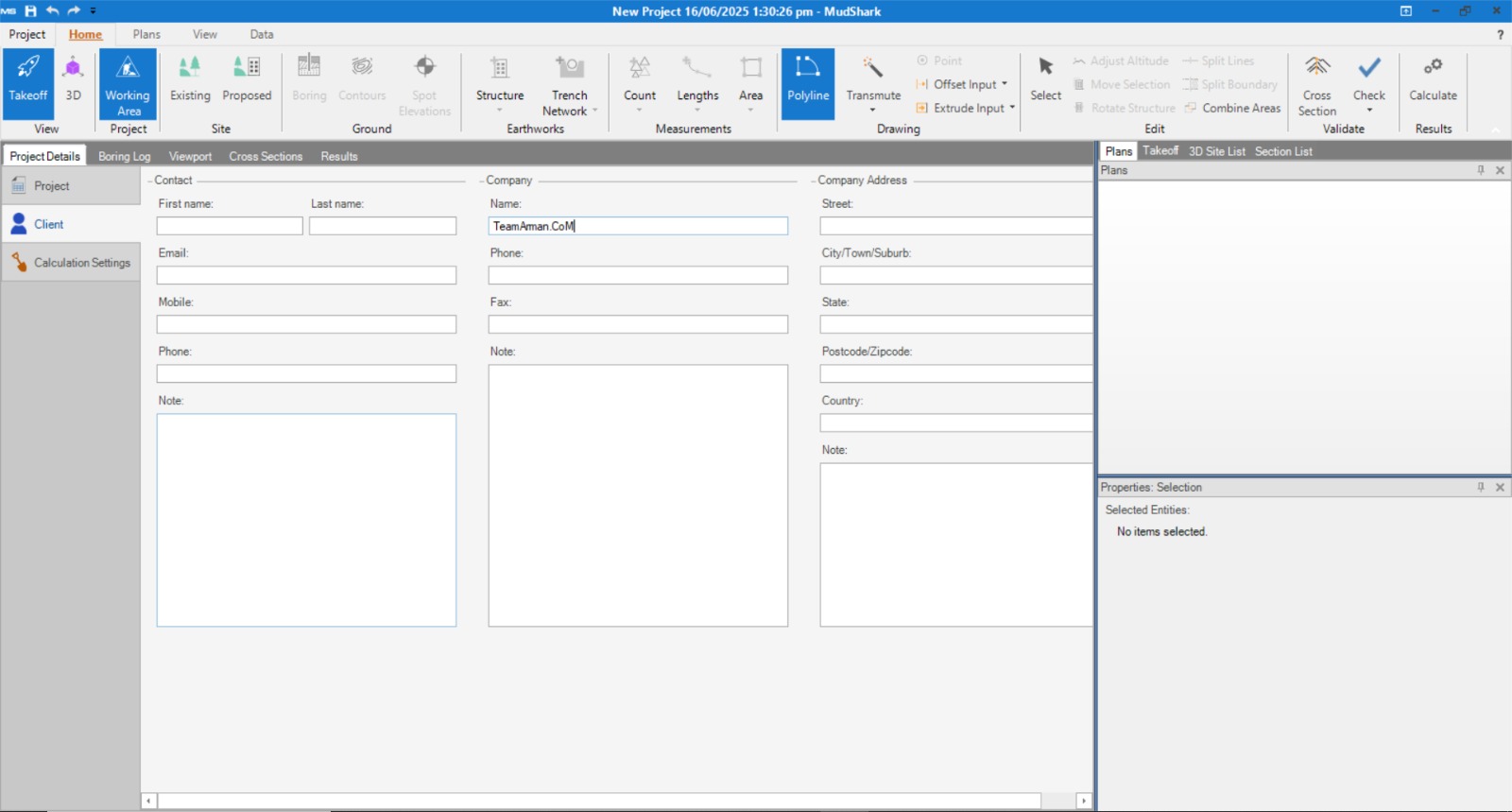Close the Properties: Selection panel
Viewport: 1512px width, 812px height.
click(1500, 487)
